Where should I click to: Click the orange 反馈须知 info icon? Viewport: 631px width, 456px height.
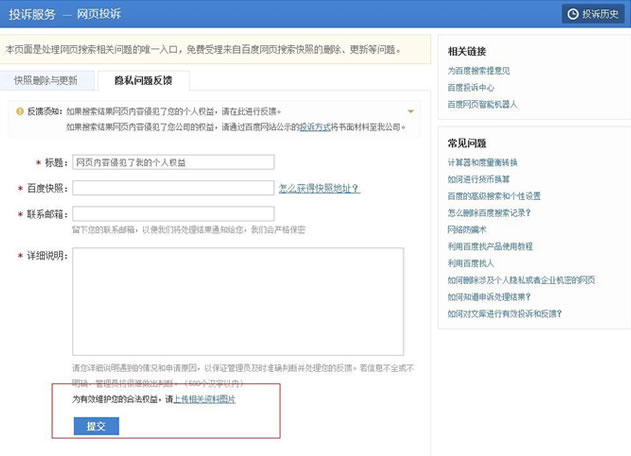pos(19,111)
